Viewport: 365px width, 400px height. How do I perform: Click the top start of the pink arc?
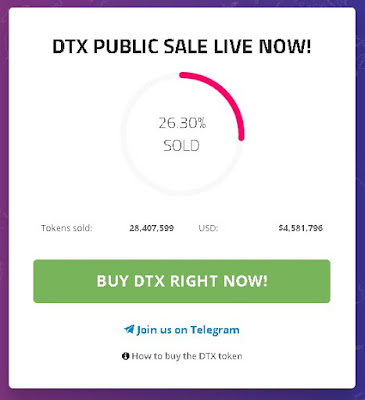(182, 75)
